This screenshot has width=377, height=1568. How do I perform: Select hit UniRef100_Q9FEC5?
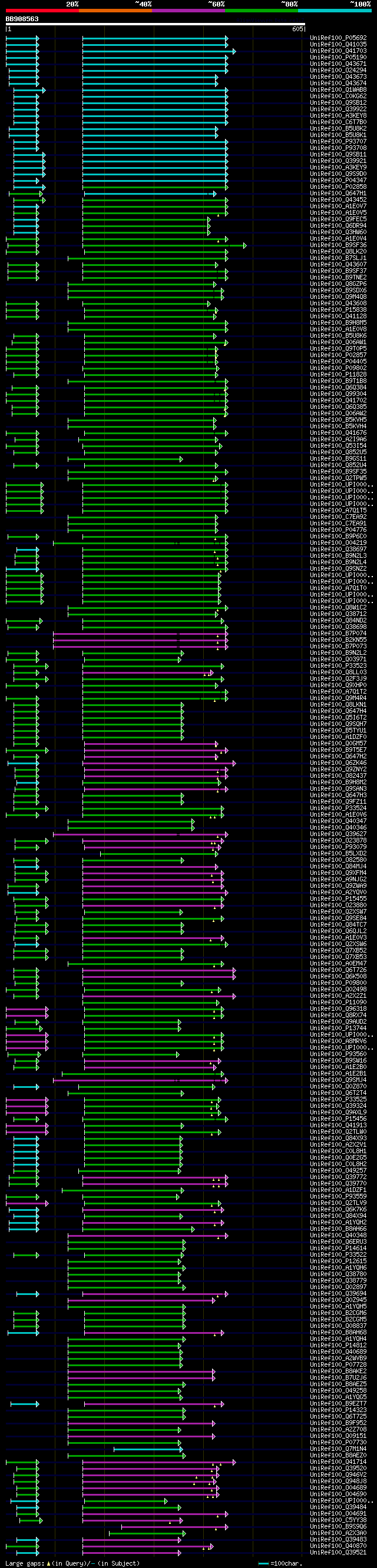[x=338, y=219]
